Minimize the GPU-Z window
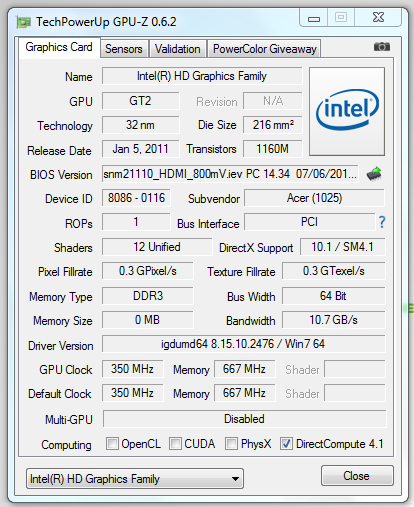The height and width of the screenshot is (507, 414). 314,18
